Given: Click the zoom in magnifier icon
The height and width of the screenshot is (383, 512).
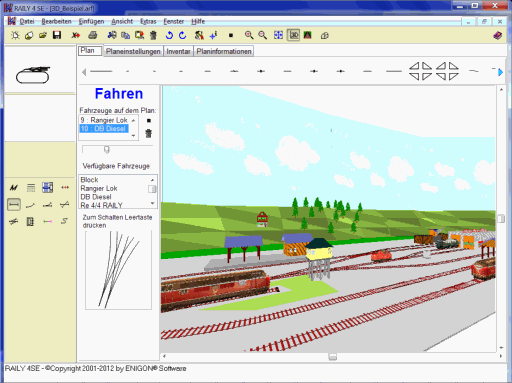Looking at the screenshot, I should click(x=249, y=35).
